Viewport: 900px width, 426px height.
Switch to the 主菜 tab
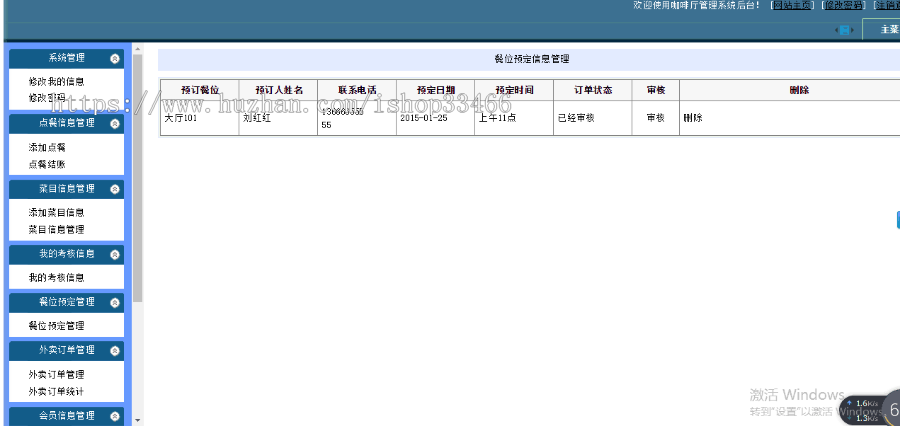[882, 30]
